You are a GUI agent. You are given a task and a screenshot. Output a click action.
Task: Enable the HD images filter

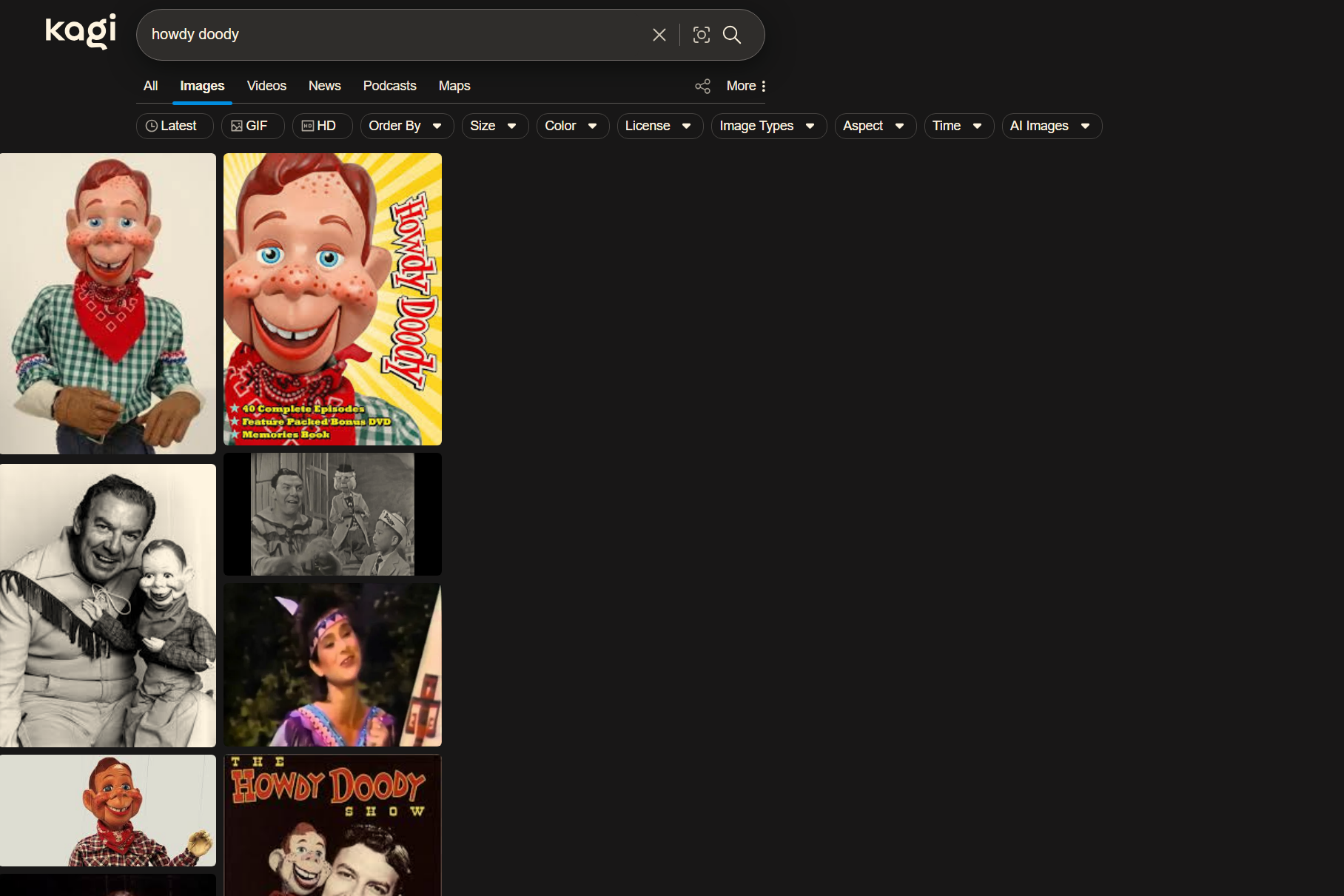tap(322, 126)
